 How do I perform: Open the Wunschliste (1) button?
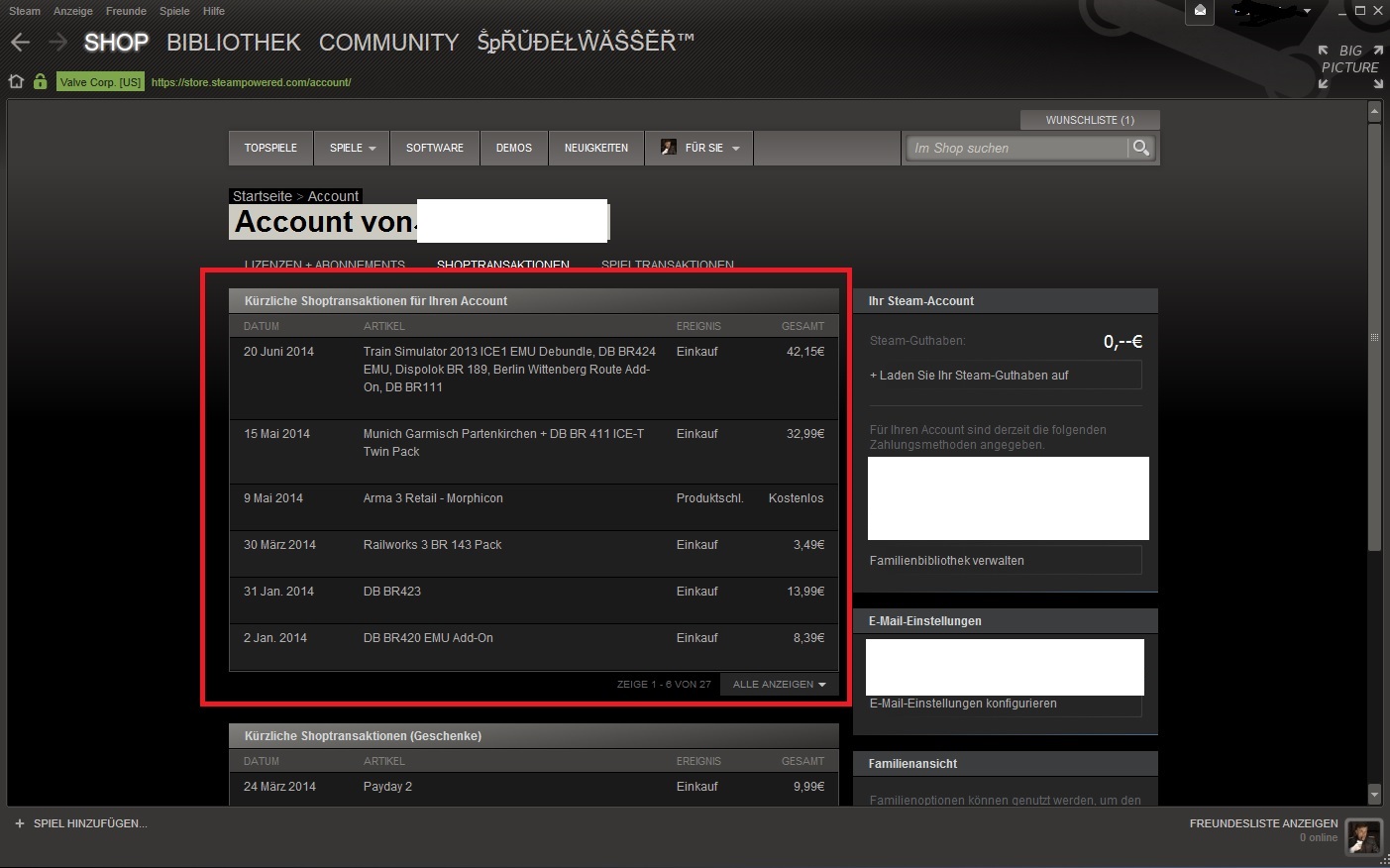point(1090,120)
